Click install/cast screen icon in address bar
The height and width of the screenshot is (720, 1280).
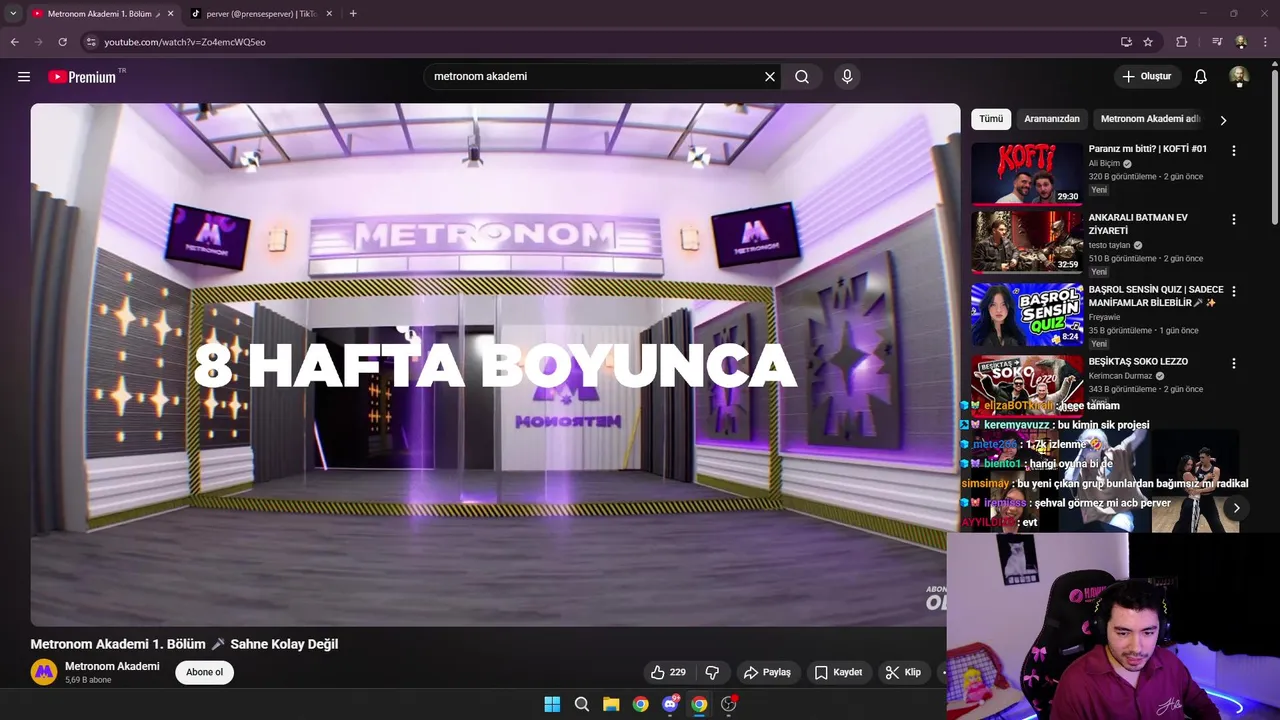1126,42
